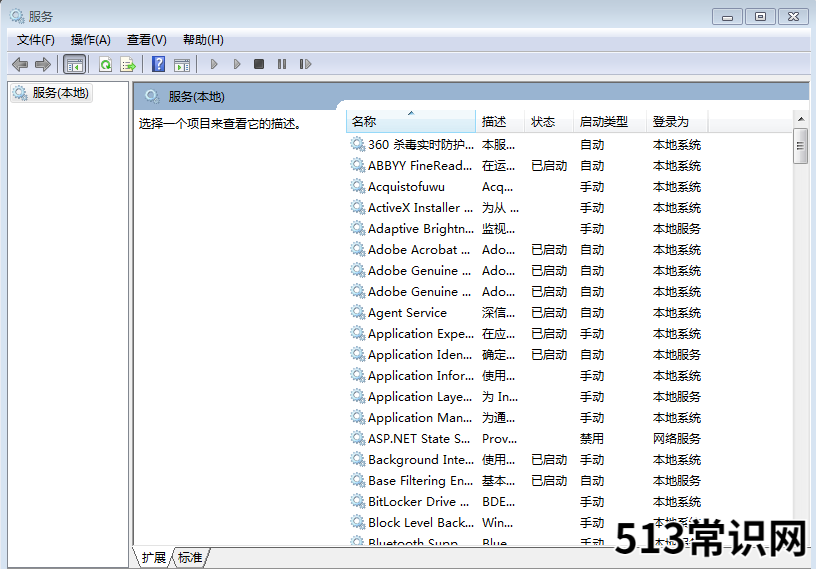Toggle the show/hide action pane icon
The height and width of the screenshot is (569, 816).
click(182, 65)
